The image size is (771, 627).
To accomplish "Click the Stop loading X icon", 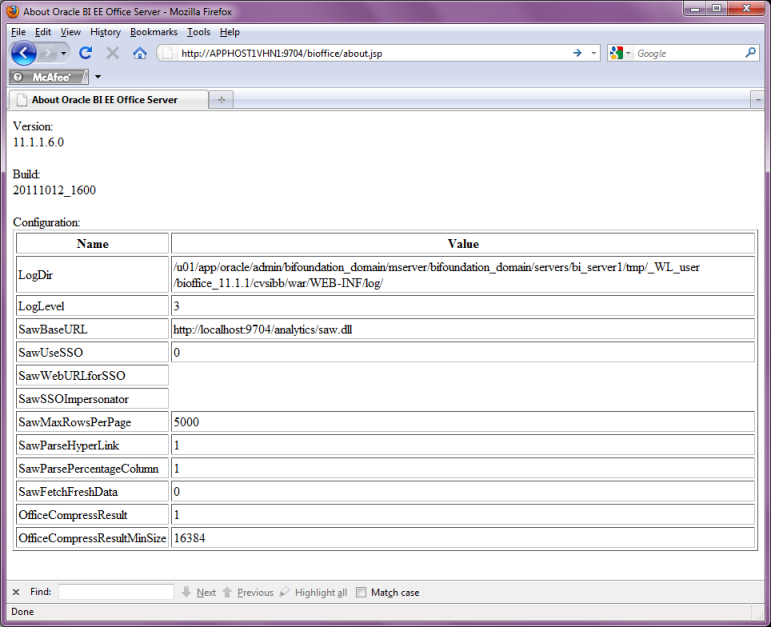I will click(113, 53).
